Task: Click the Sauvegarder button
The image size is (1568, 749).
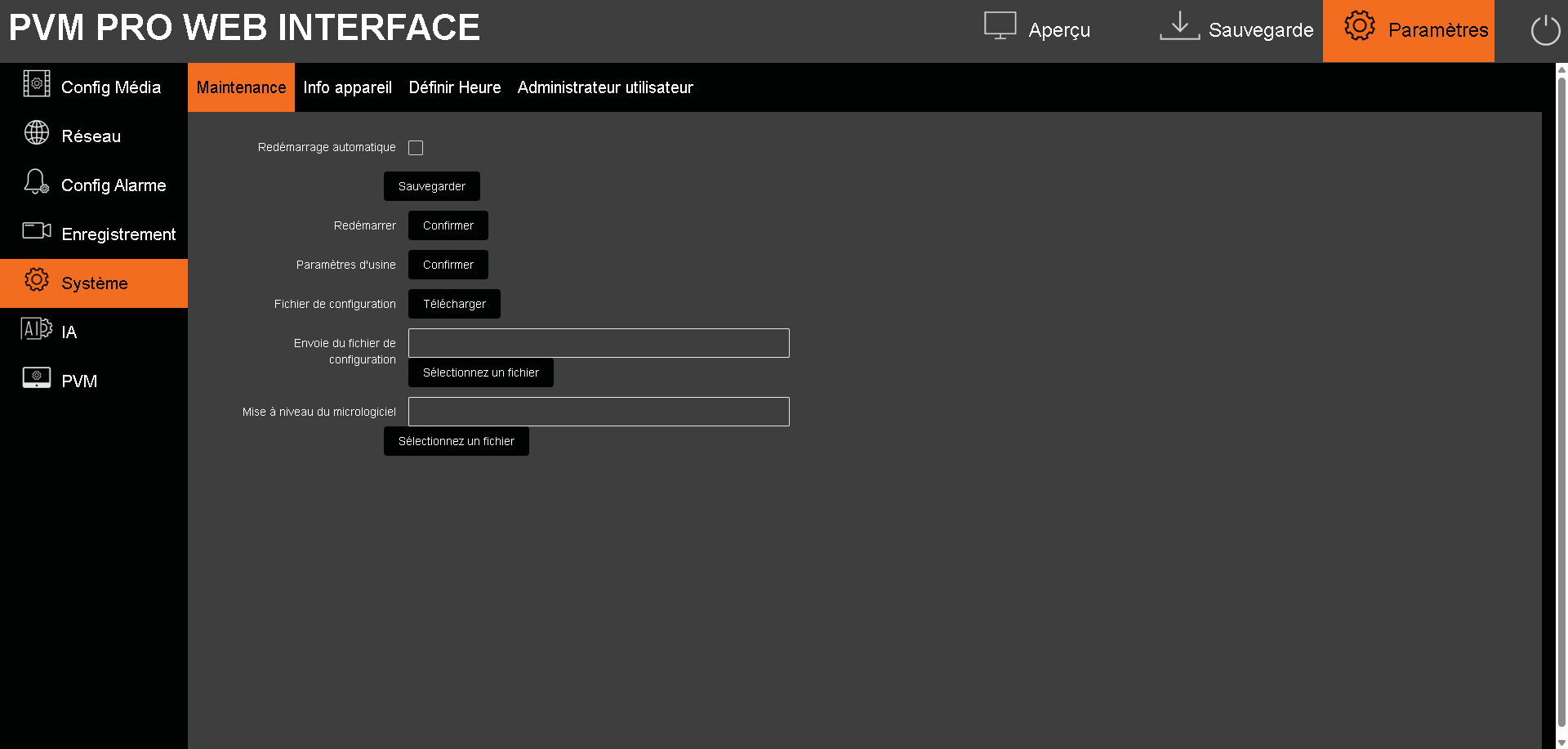Action: [432, 186]
